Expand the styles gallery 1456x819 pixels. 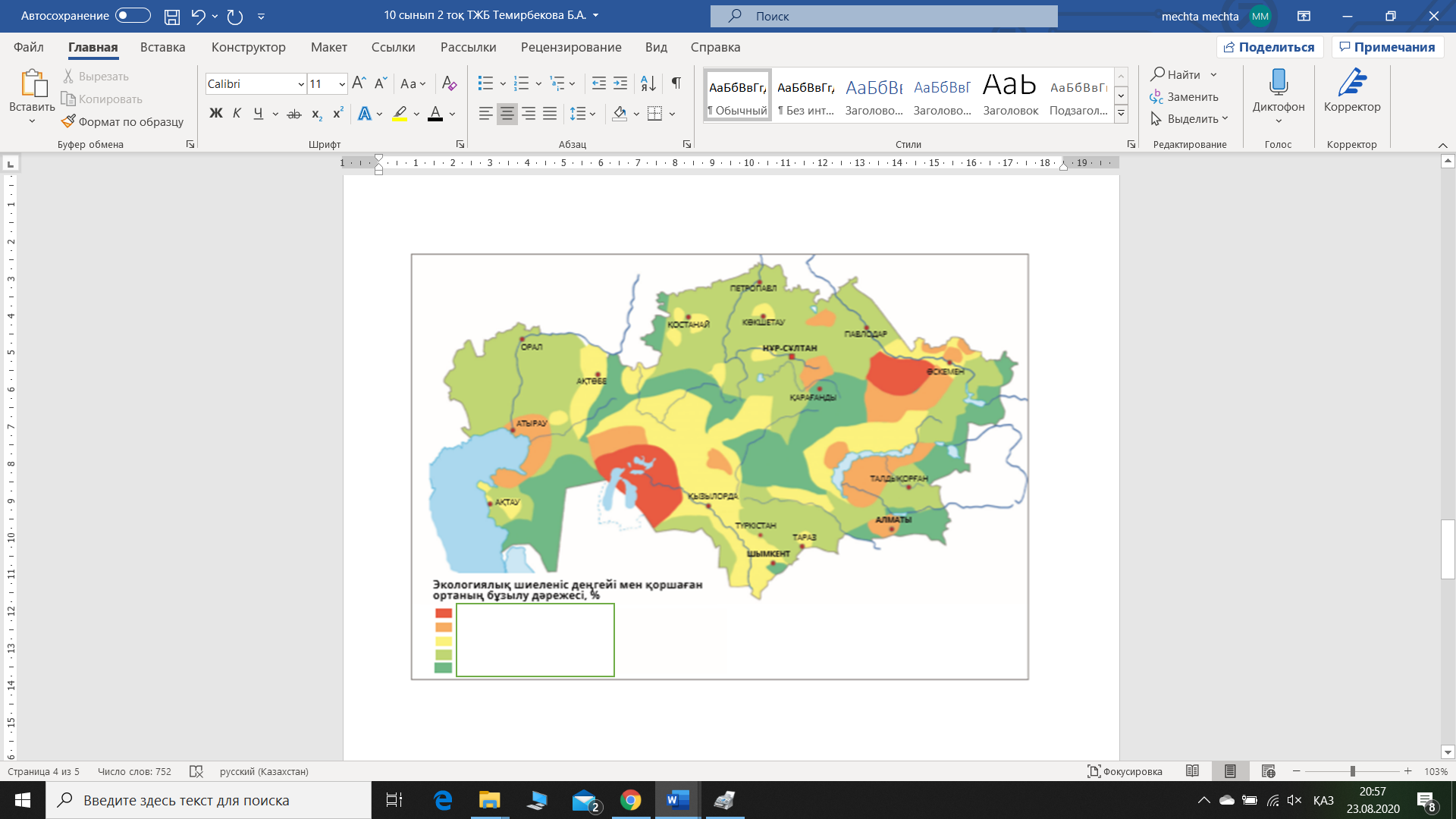1121,115
